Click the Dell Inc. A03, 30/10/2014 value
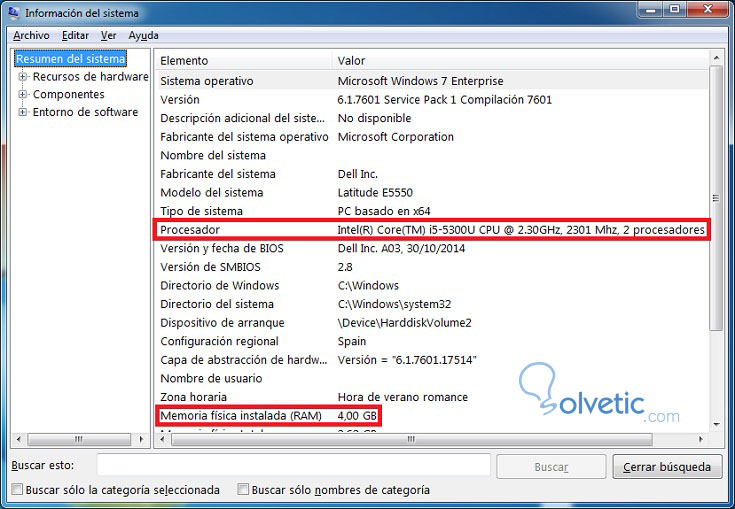 pyautogui.click(x=401, y=248)
